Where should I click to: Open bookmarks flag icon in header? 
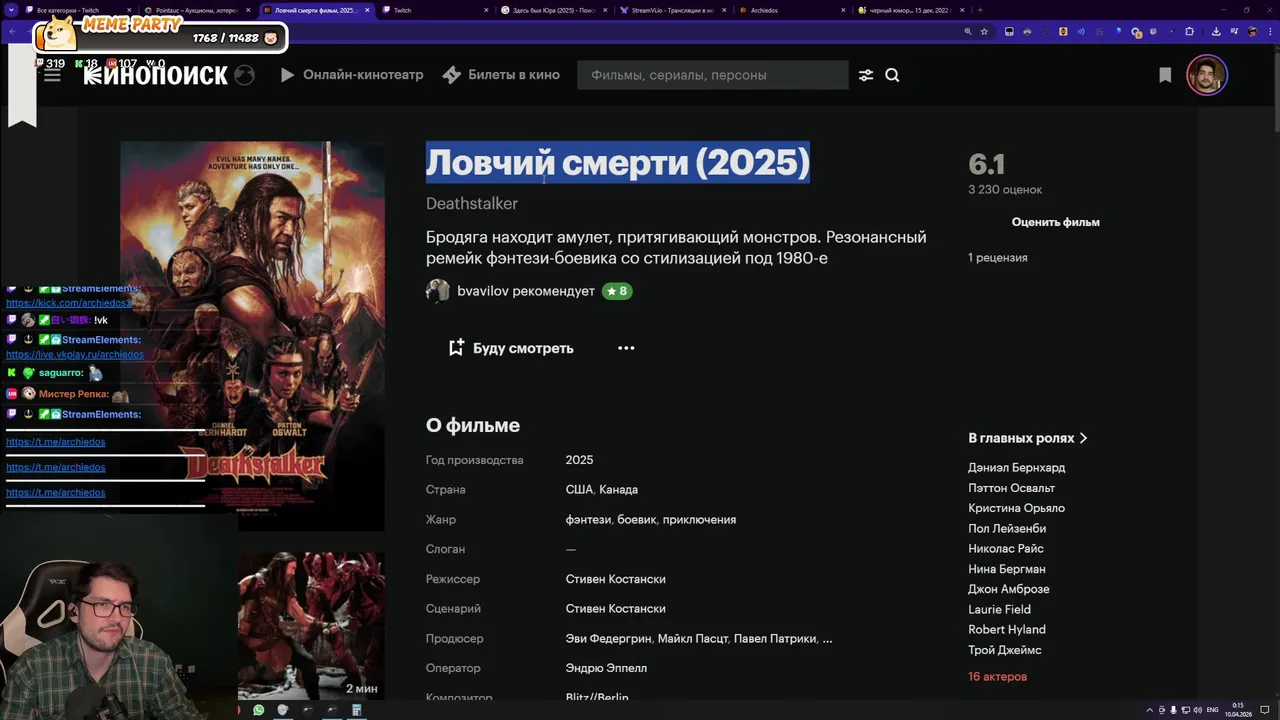click(1165, 75)
